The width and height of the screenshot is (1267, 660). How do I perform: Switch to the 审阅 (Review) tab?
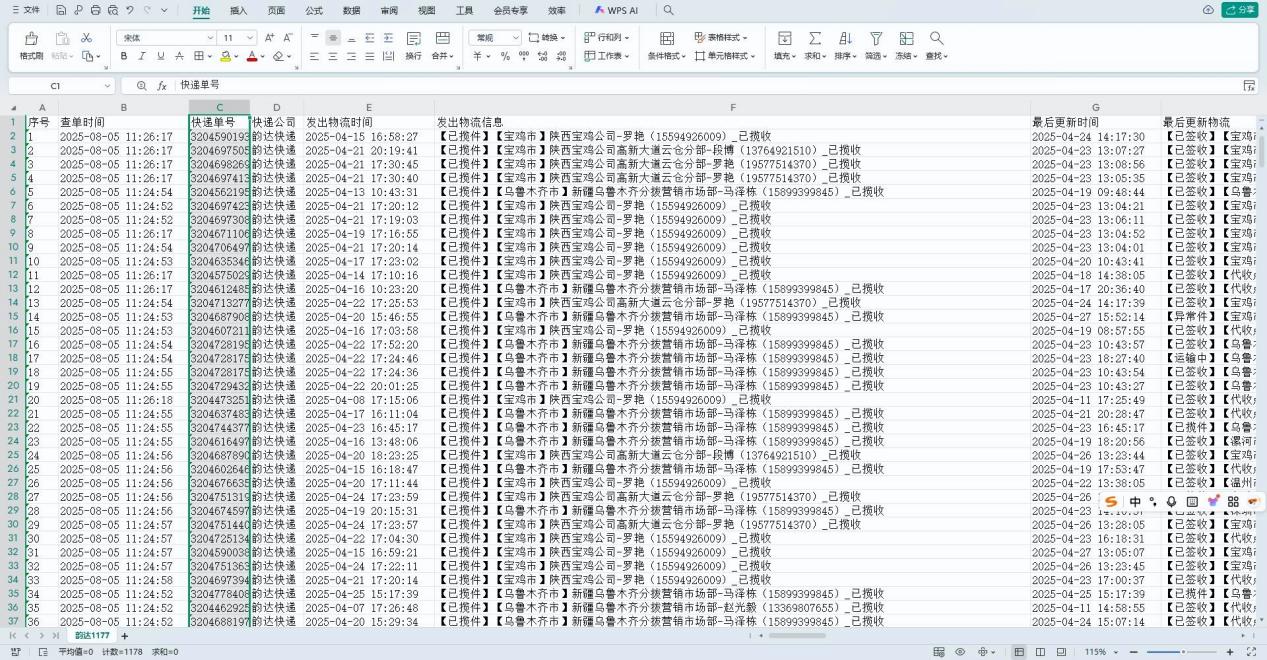pos(389,10)
